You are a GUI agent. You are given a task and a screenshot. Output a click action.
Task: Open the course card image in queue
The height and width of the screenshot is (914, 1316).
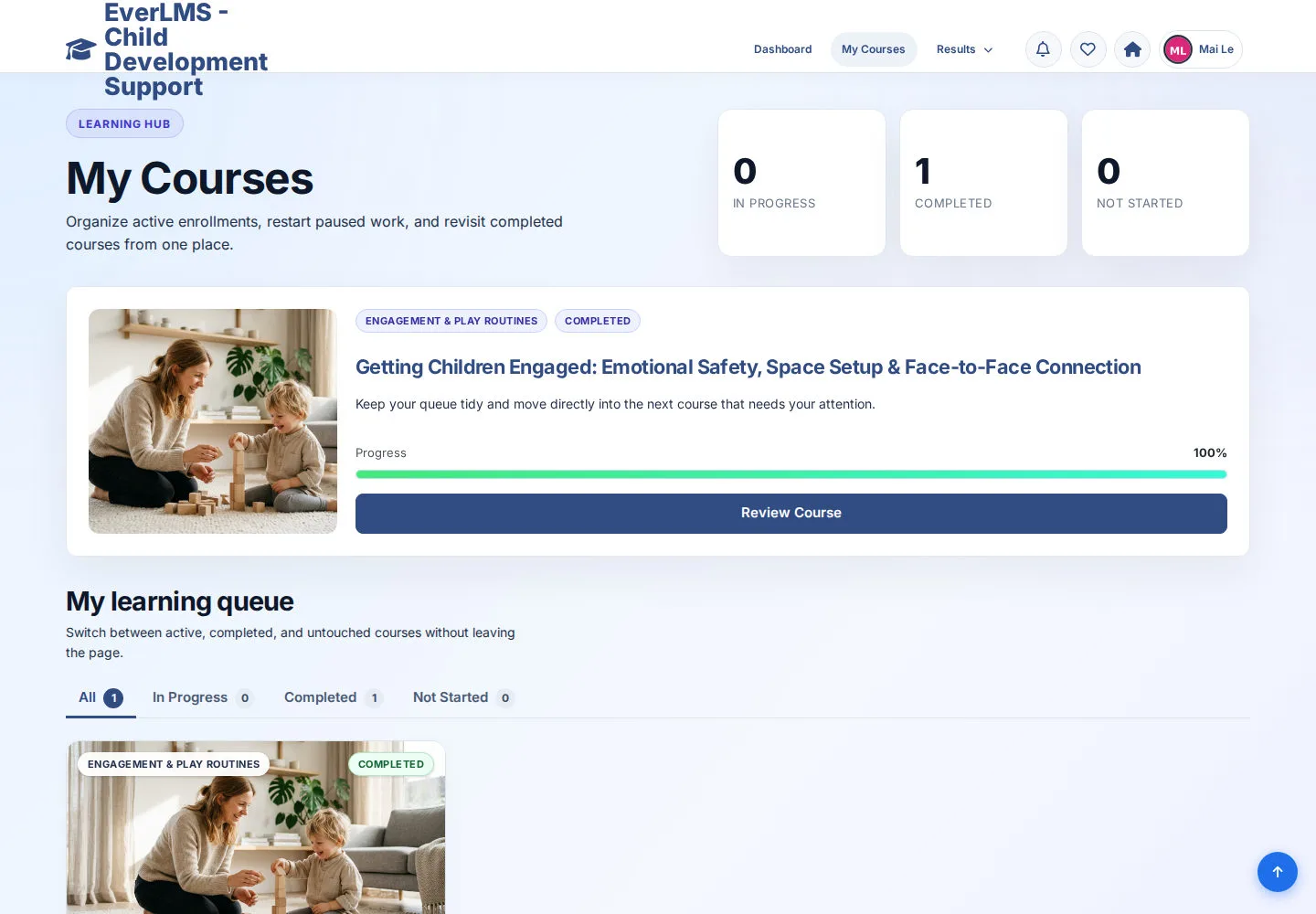coord(256,827)
